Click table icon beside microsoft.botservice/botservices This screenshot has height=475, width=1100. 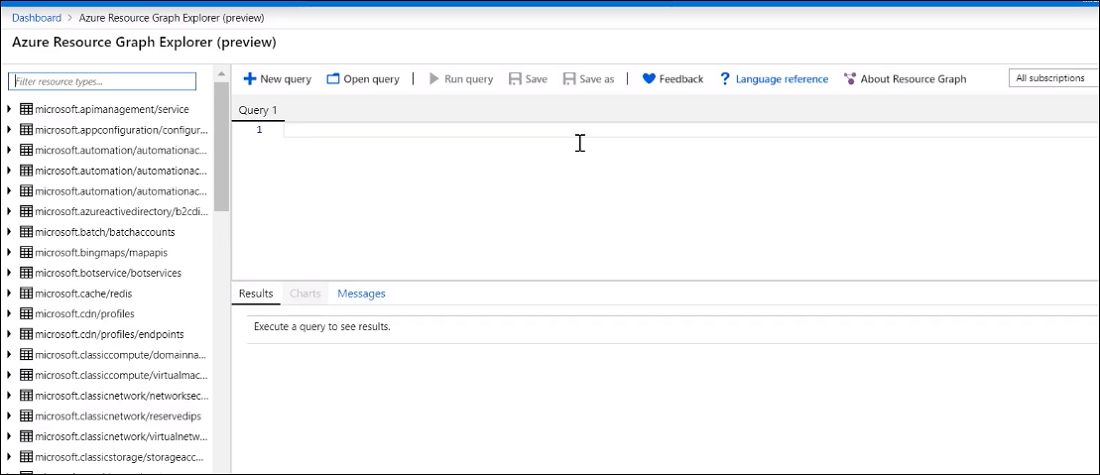pos(27,272)
